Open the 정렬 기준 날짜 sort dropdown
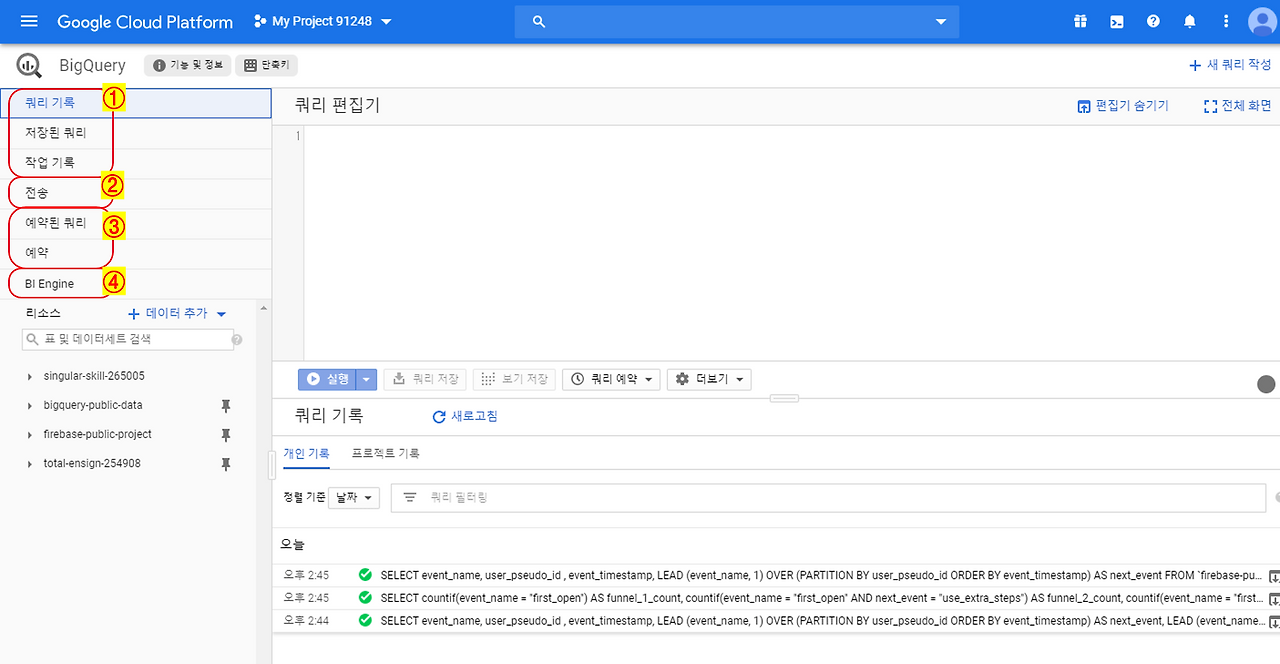 pyautogui.click(x=353, y=497)
